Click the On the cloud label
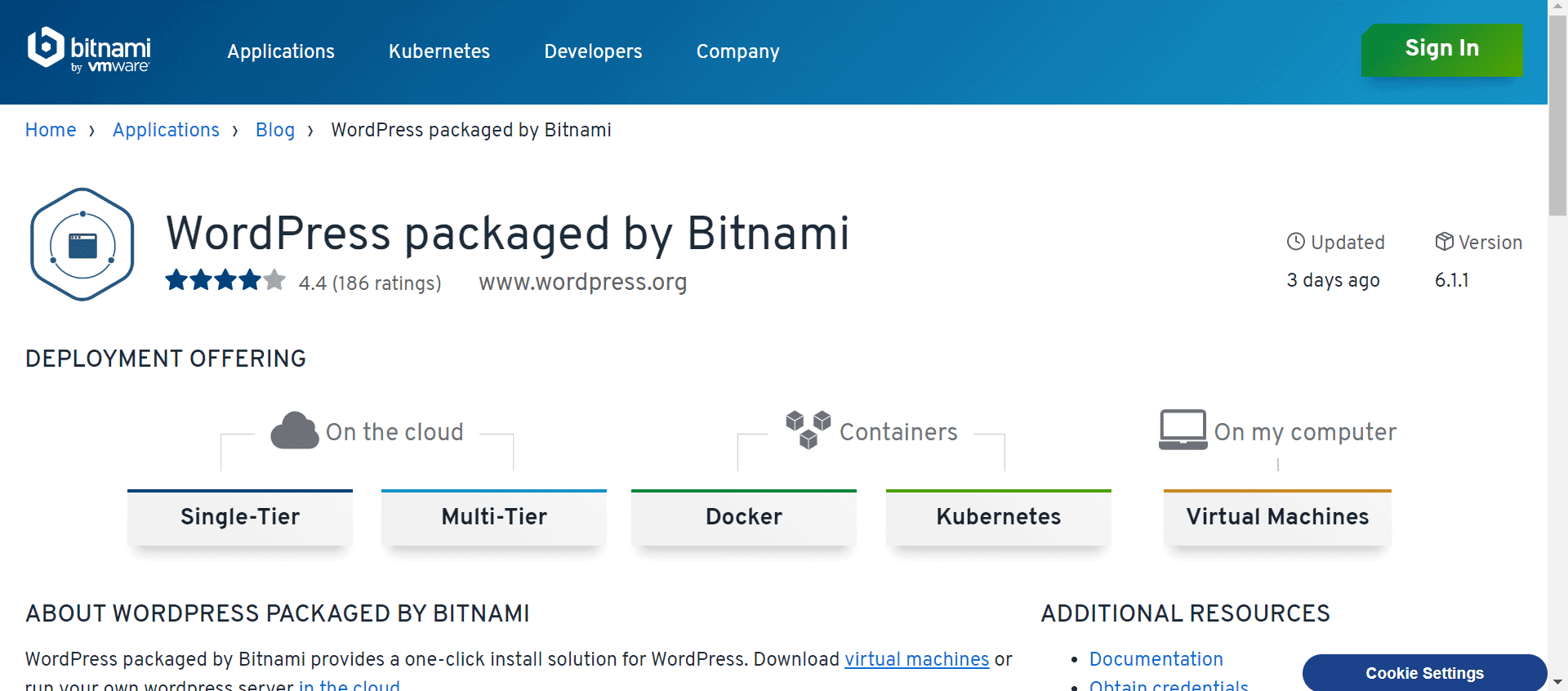The width and height of the screenshot is (1568, 691). pos(394,431)
